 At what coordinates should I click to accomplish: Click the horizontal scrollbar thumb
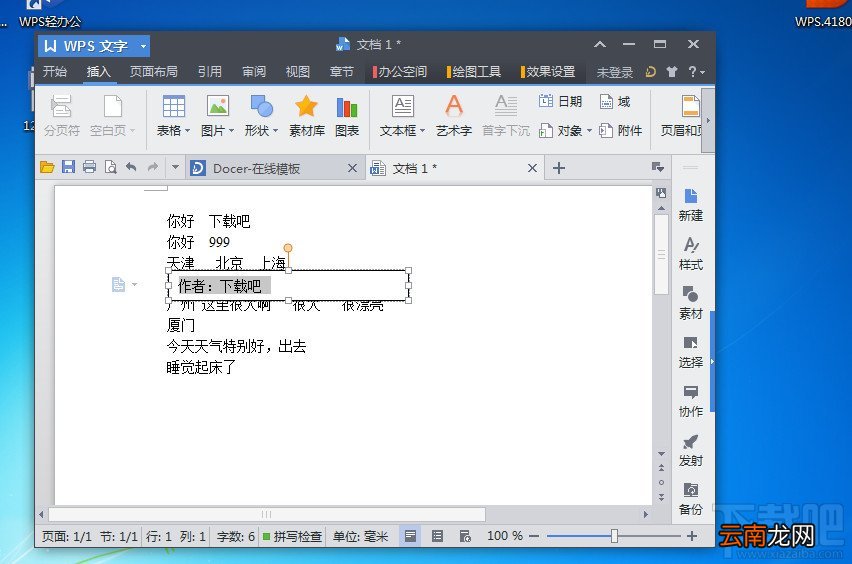click(267, 514)
